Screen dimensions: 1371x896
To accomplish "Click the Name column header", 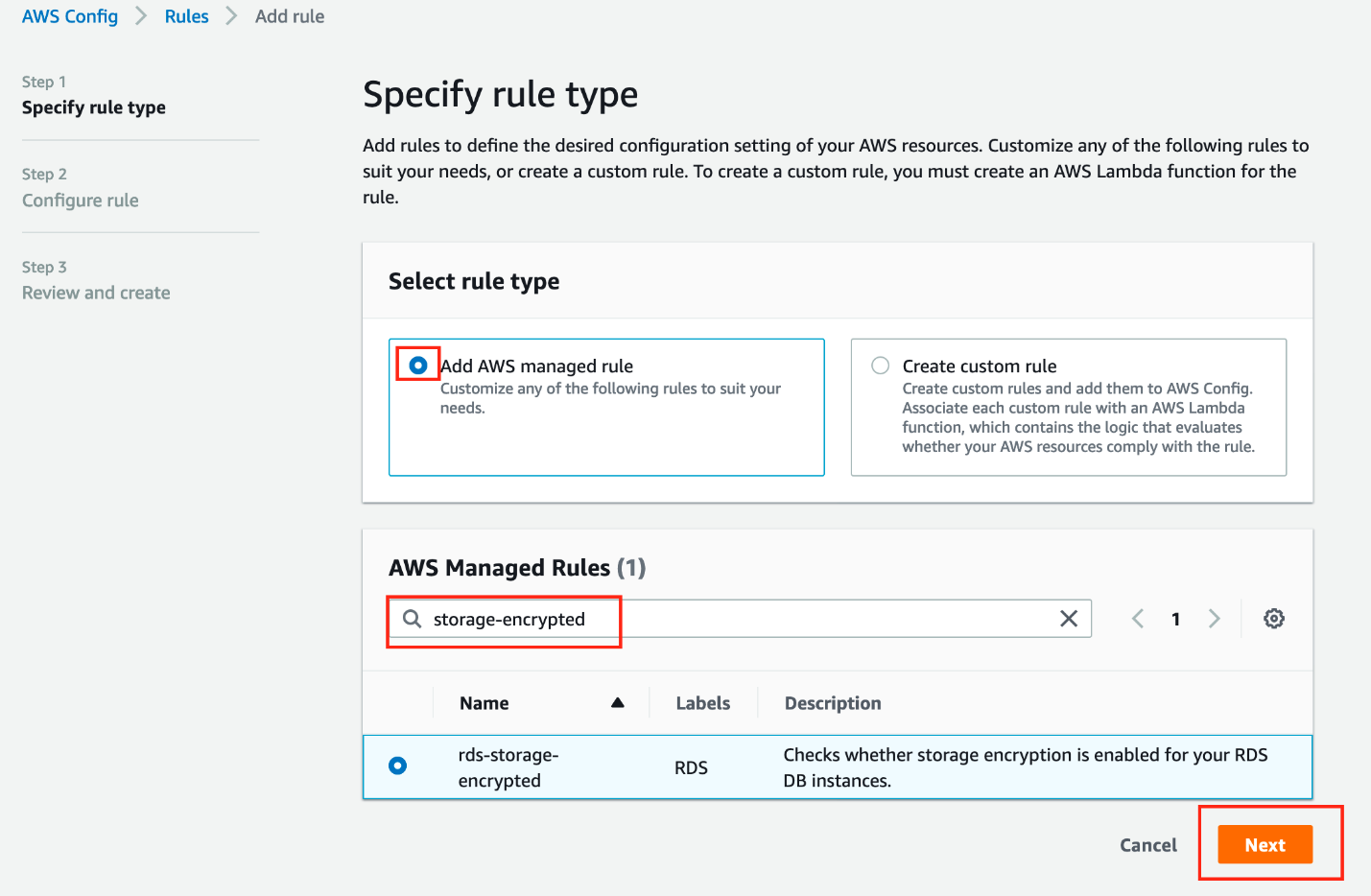I will pyautogui.click(x=485, y=703).
